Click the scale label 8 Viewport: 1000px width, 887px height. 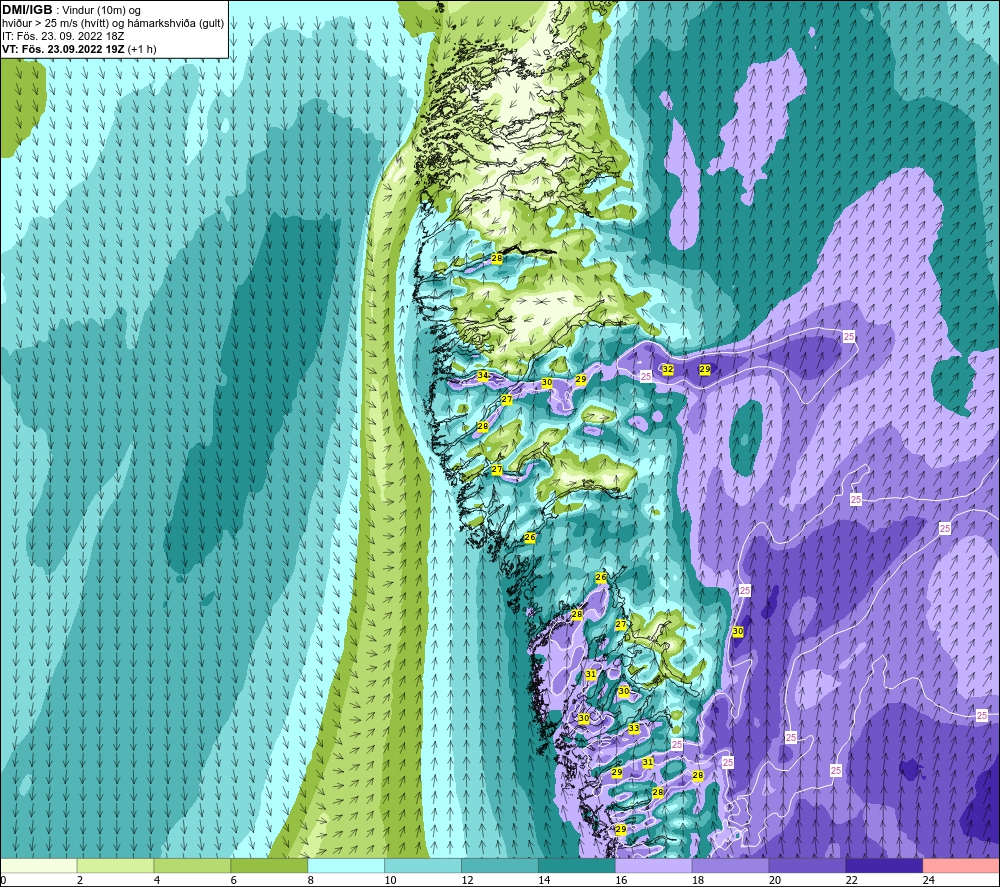[x=311, y=880]
